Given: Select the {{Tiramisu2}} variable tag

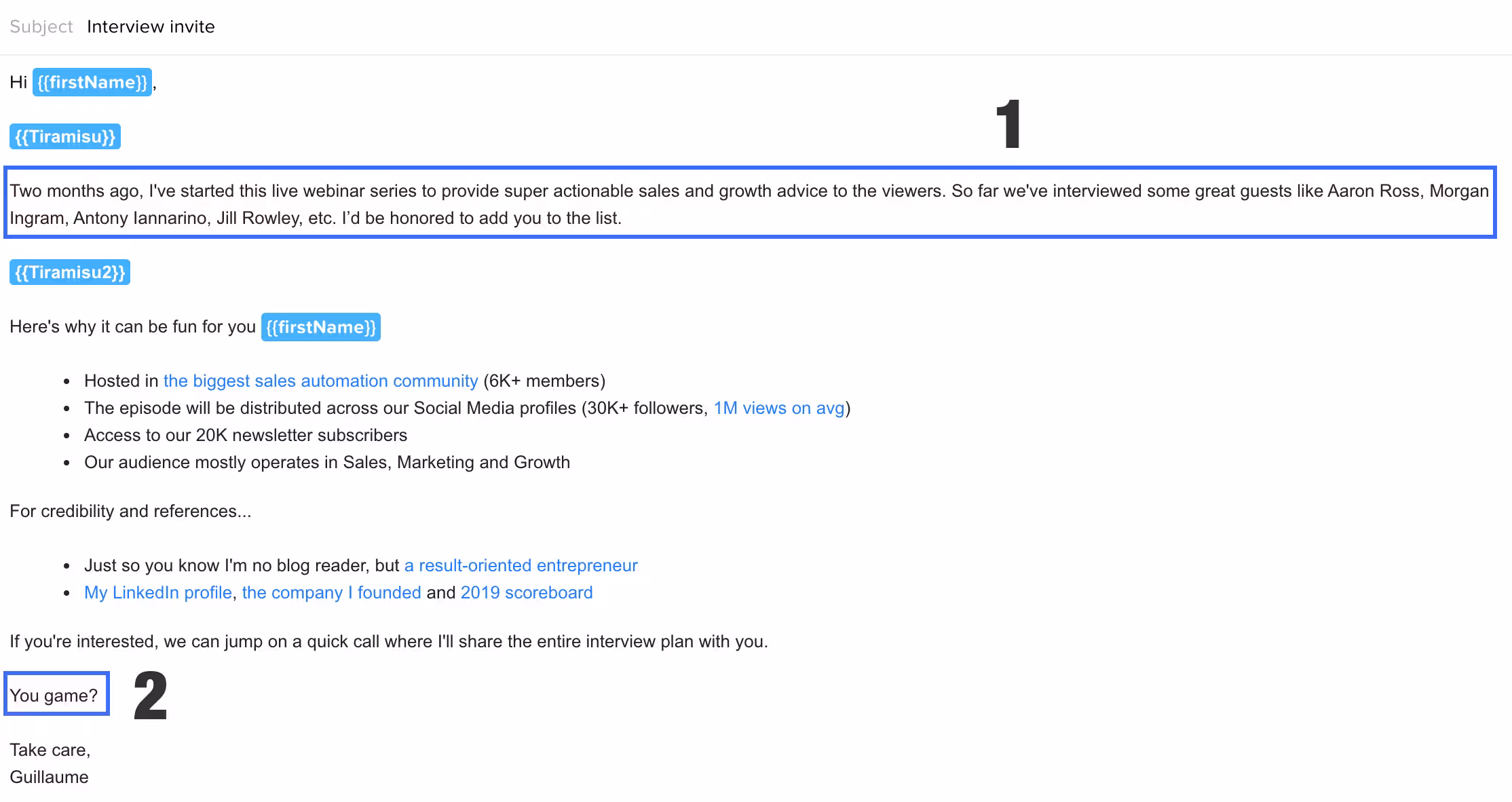Looking at the screenshot, I should (x=70, y=272).
